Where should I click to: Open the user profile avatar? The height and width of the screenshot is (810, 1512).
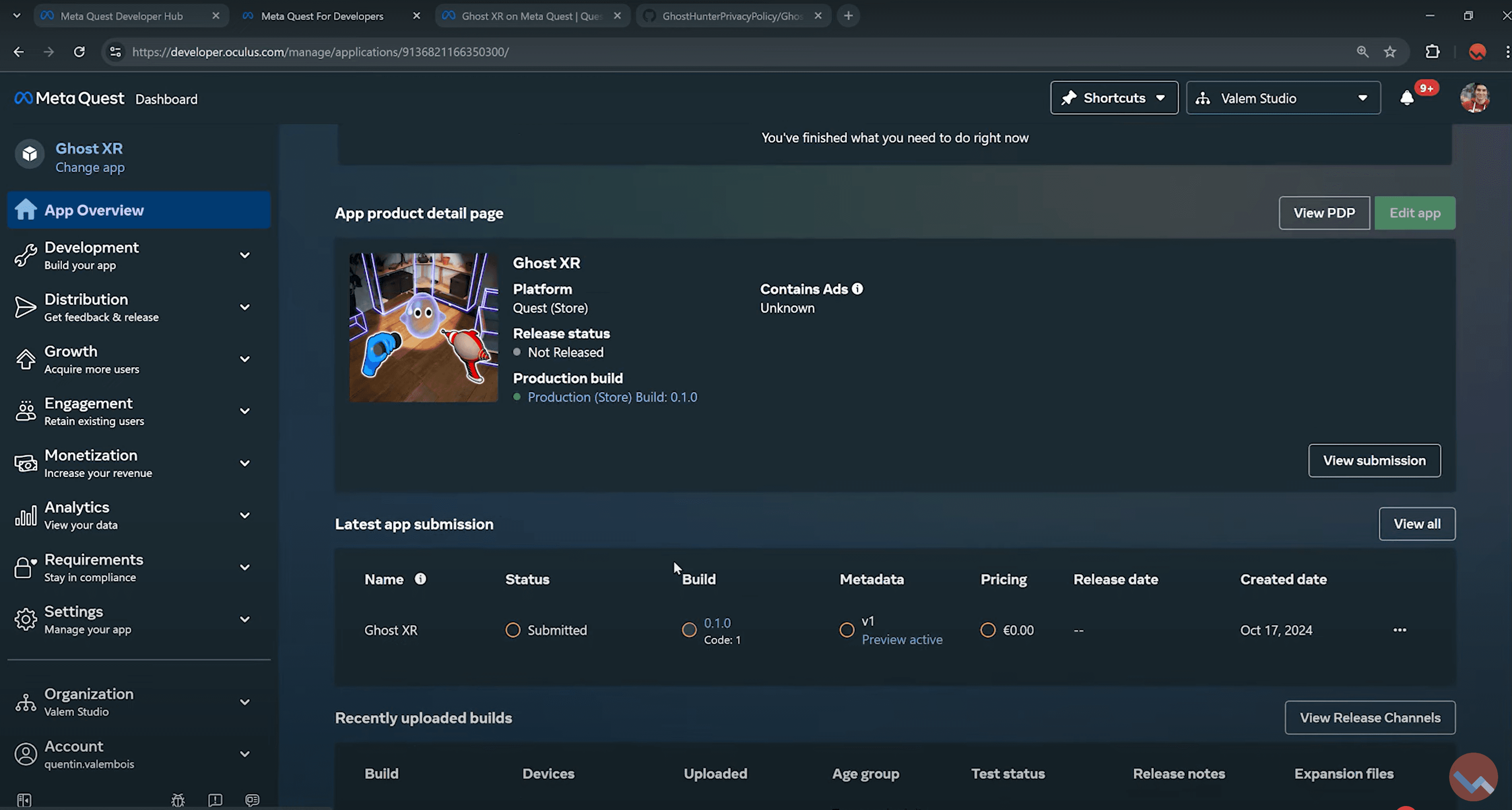point(1474,98)
